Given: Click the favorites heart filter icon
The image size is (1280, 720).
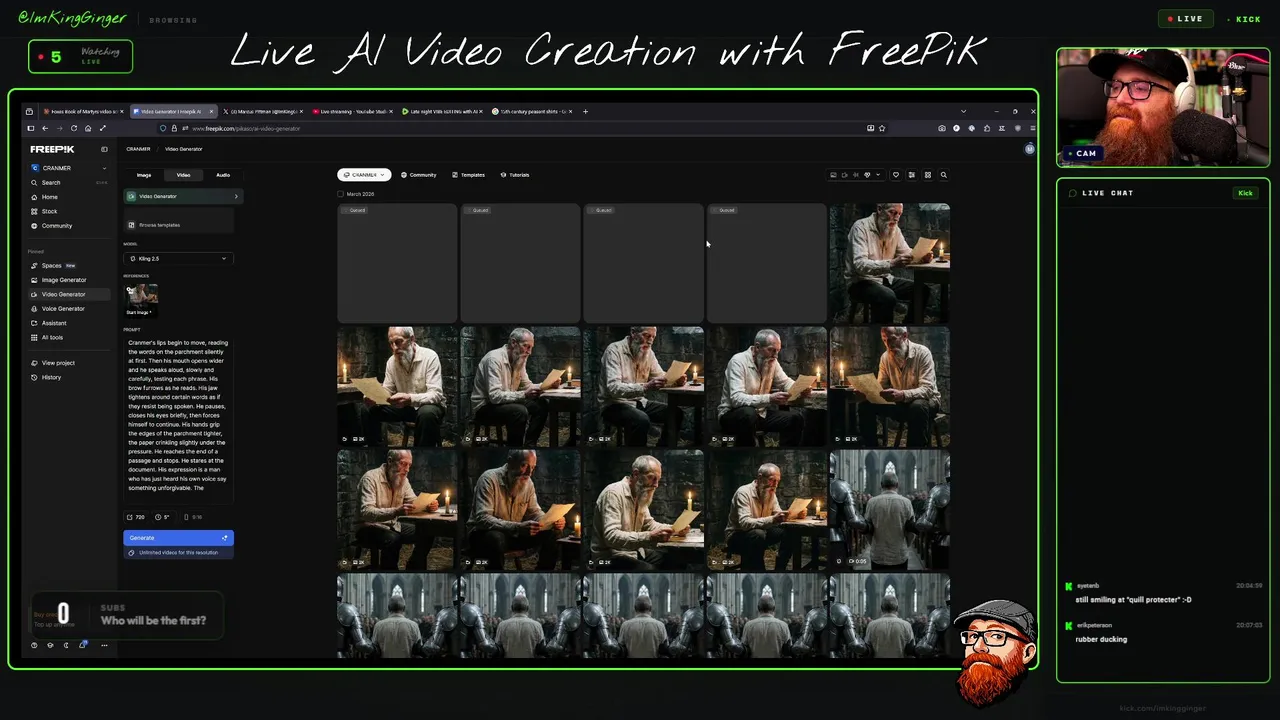Looking at the screenshot, I should pyautogui.click(x=896, y=175).
